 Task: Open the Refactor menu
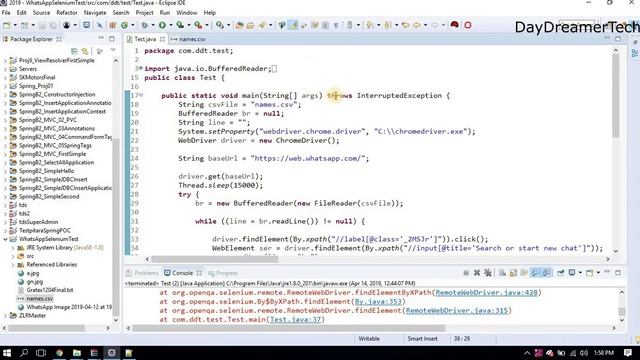coord(67,13)
